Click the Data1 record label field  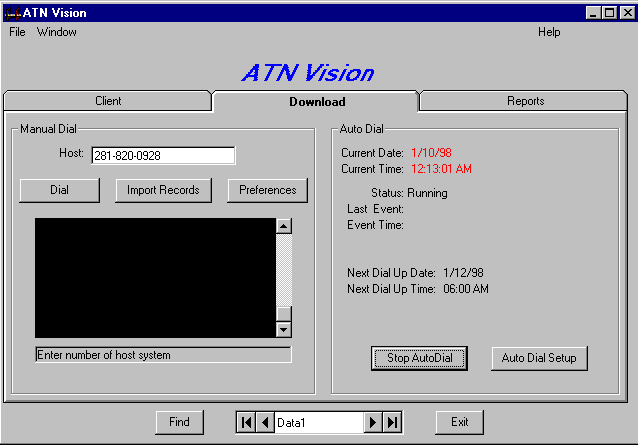point(319,423)
